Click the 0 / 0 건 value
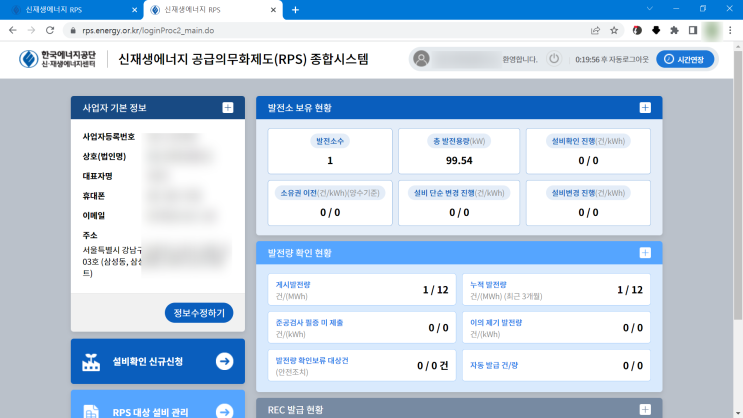 433,365
